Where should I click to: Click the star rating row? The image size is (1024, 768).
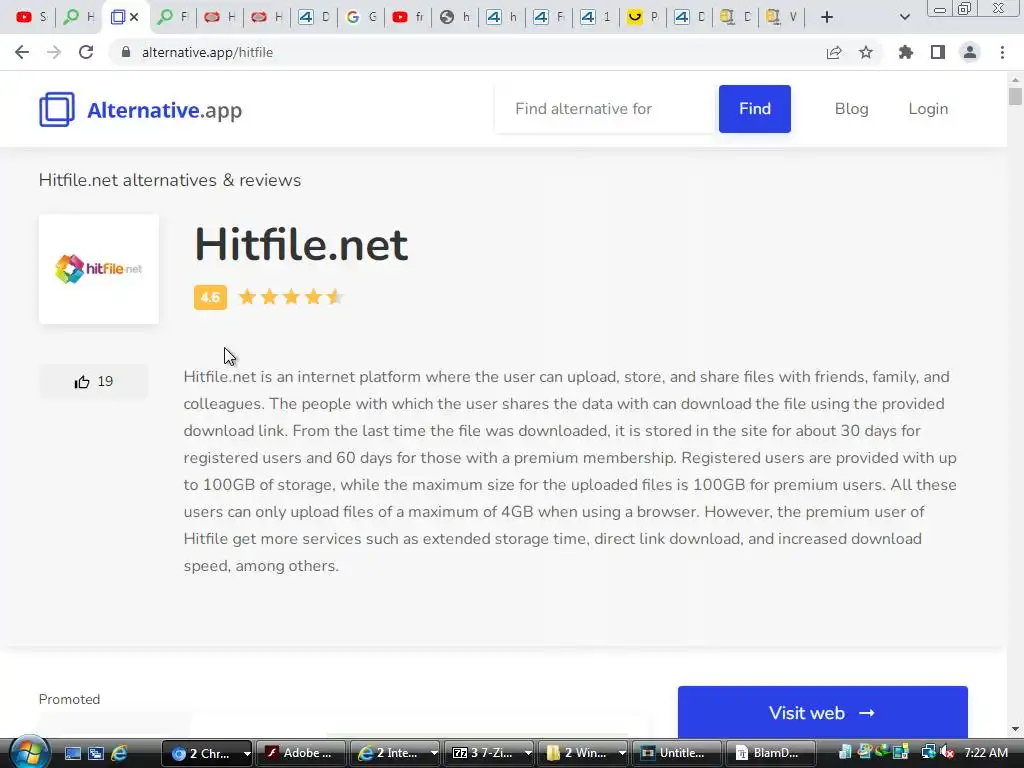click(291, 297)
